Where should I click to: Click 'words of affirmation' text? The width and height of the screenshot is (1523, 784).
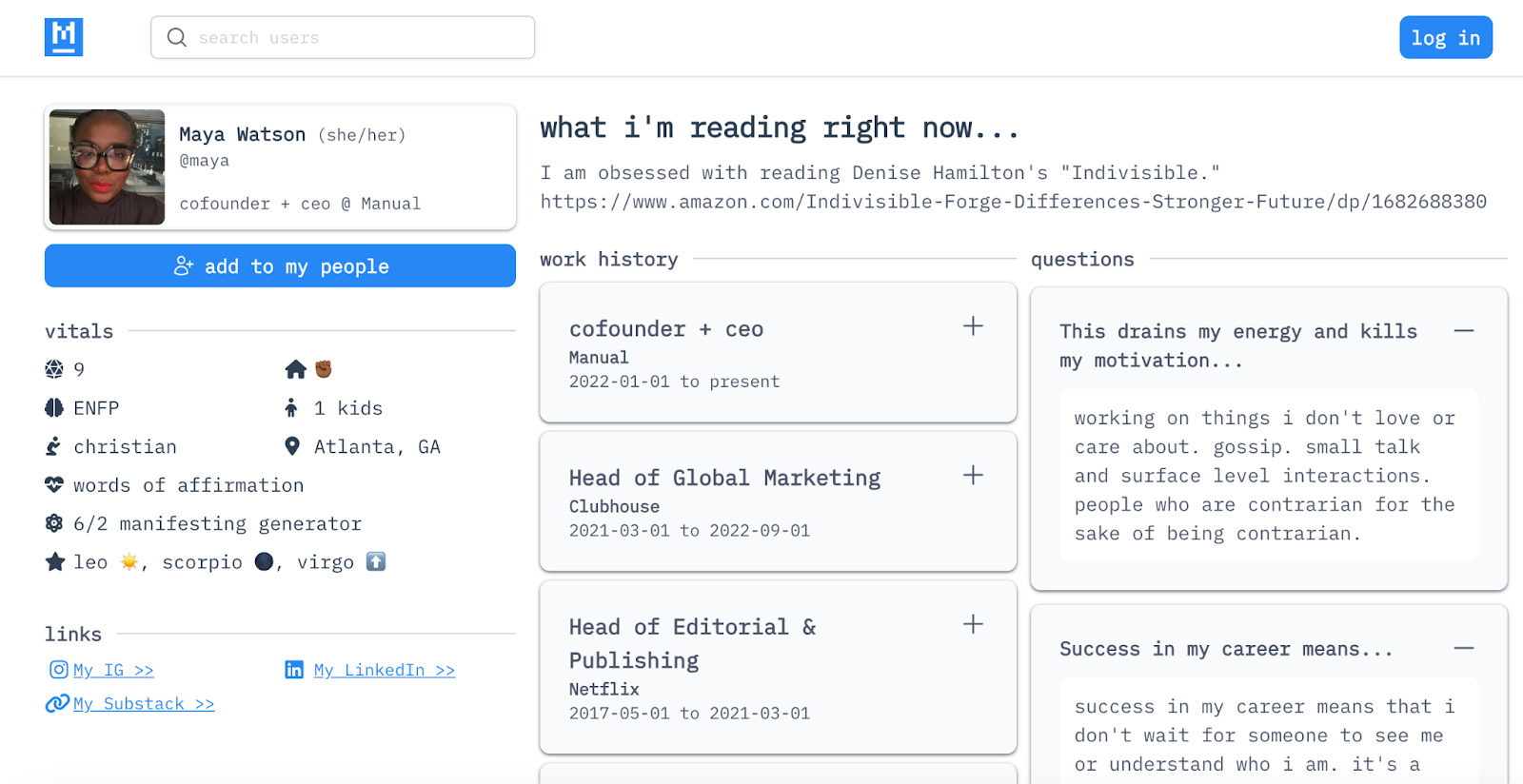tap(188, 485)
